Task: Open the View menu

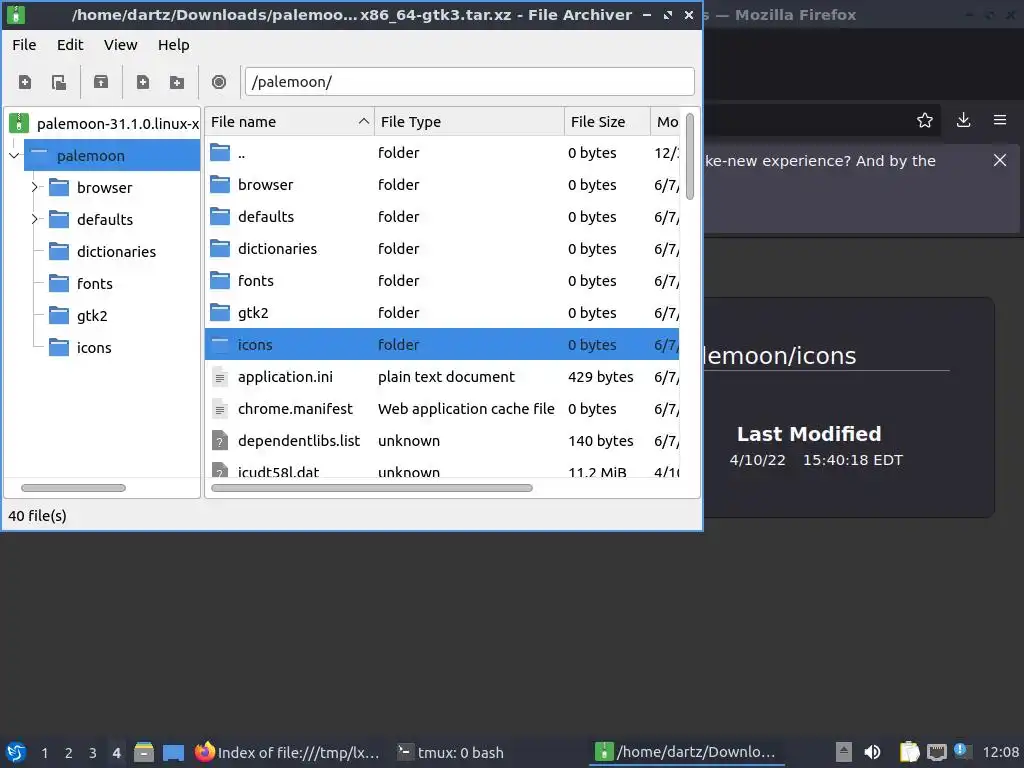Action: point(120,45)
